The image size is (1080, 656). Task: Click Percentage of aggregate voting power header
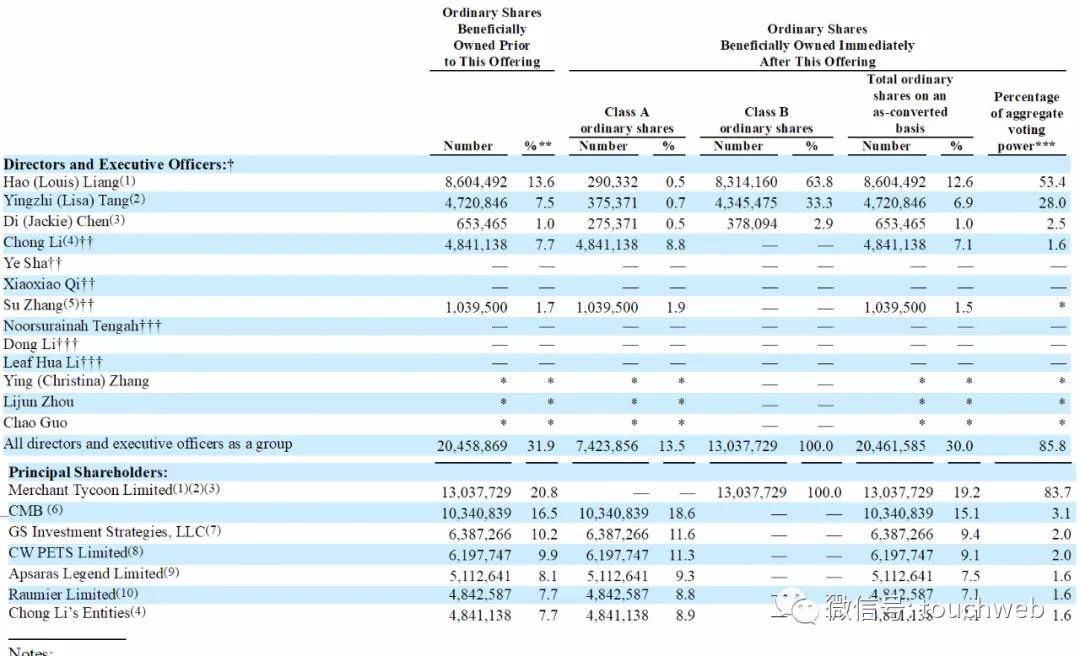1027,121
